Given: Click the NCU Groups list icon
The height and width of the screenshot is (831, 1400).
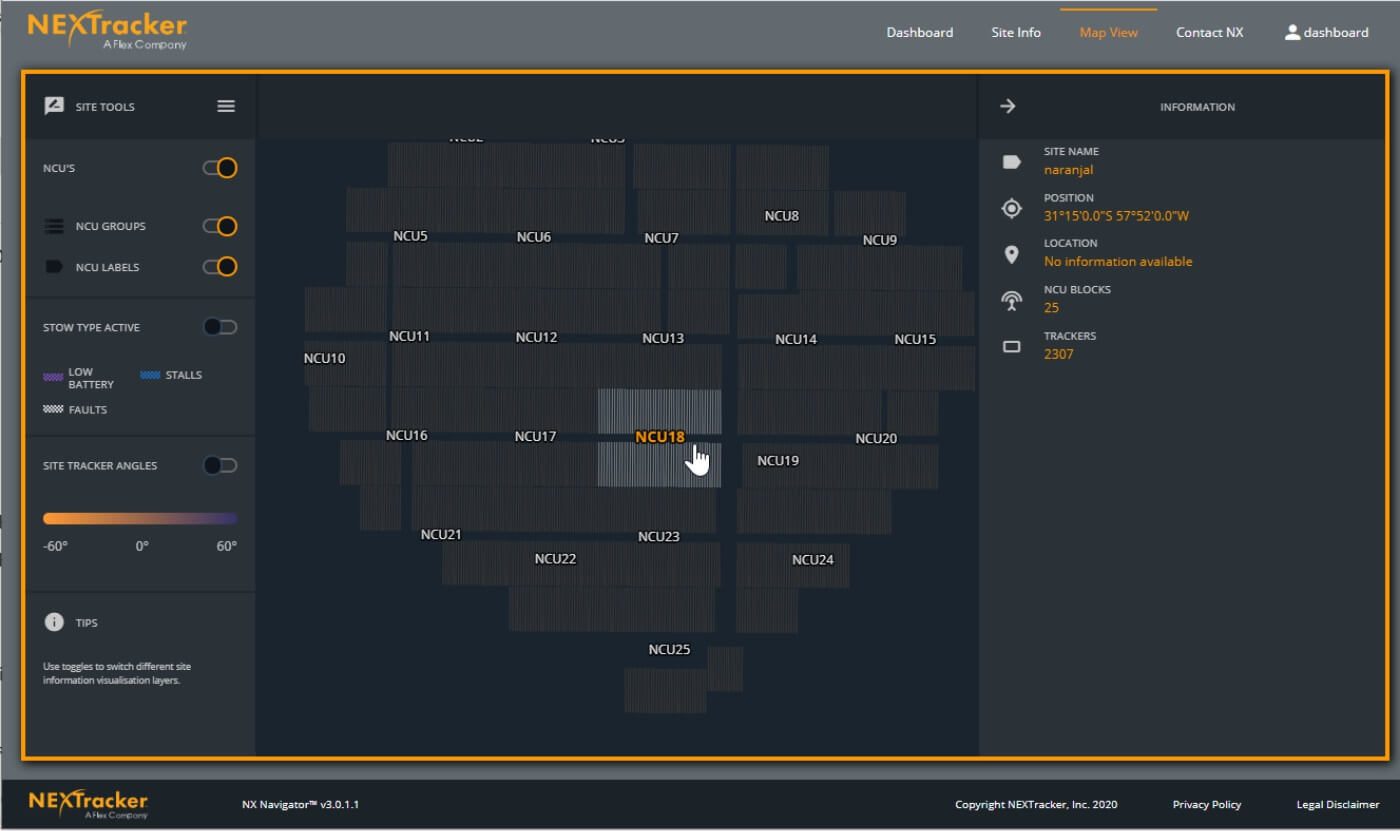Looking at the screenshot, I should point(54,227).
